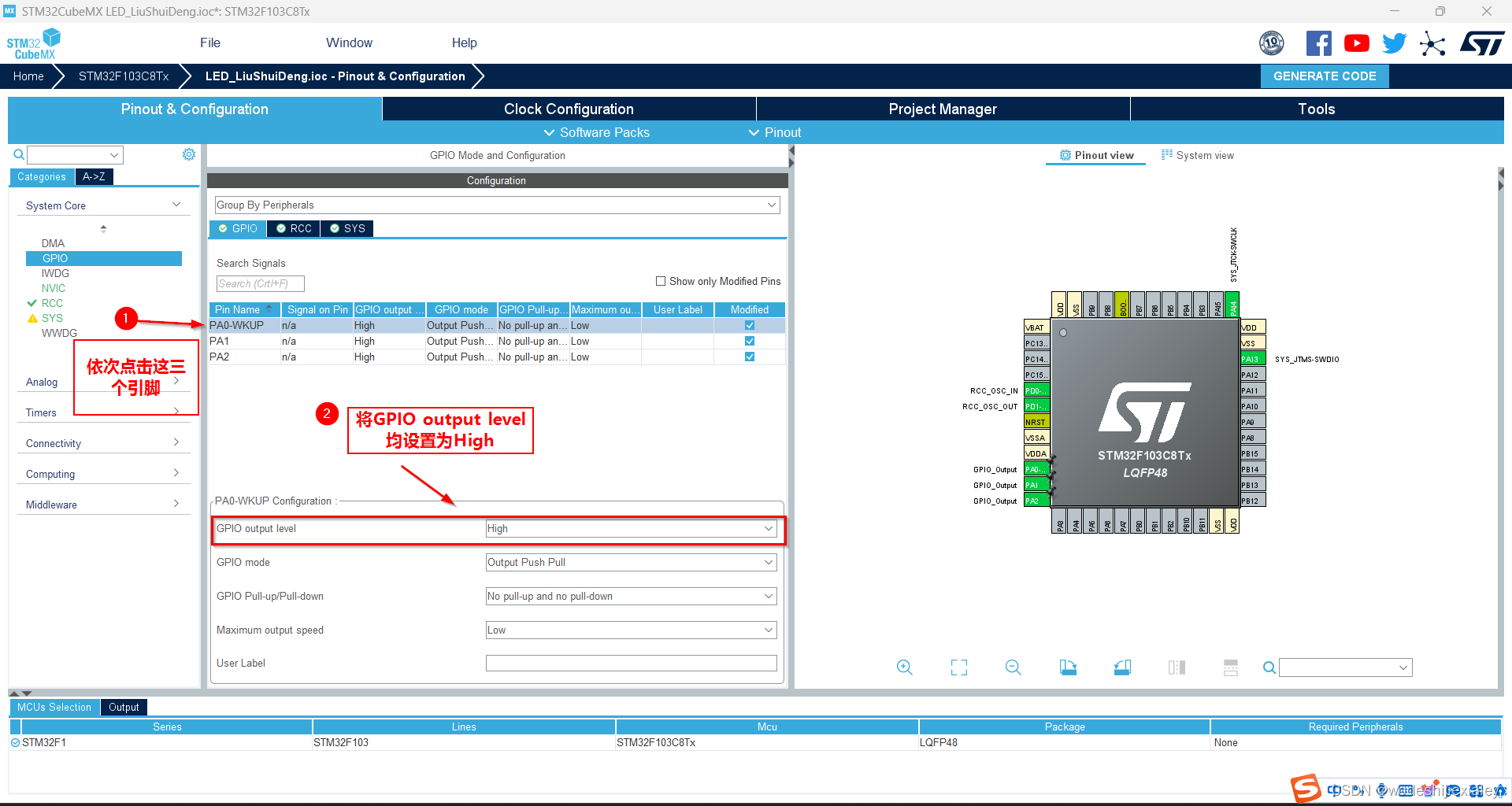Switch to A->Z category listing
Image resolution: width=1512 pixels, height=806 pixels.
[x=94, y=176]
